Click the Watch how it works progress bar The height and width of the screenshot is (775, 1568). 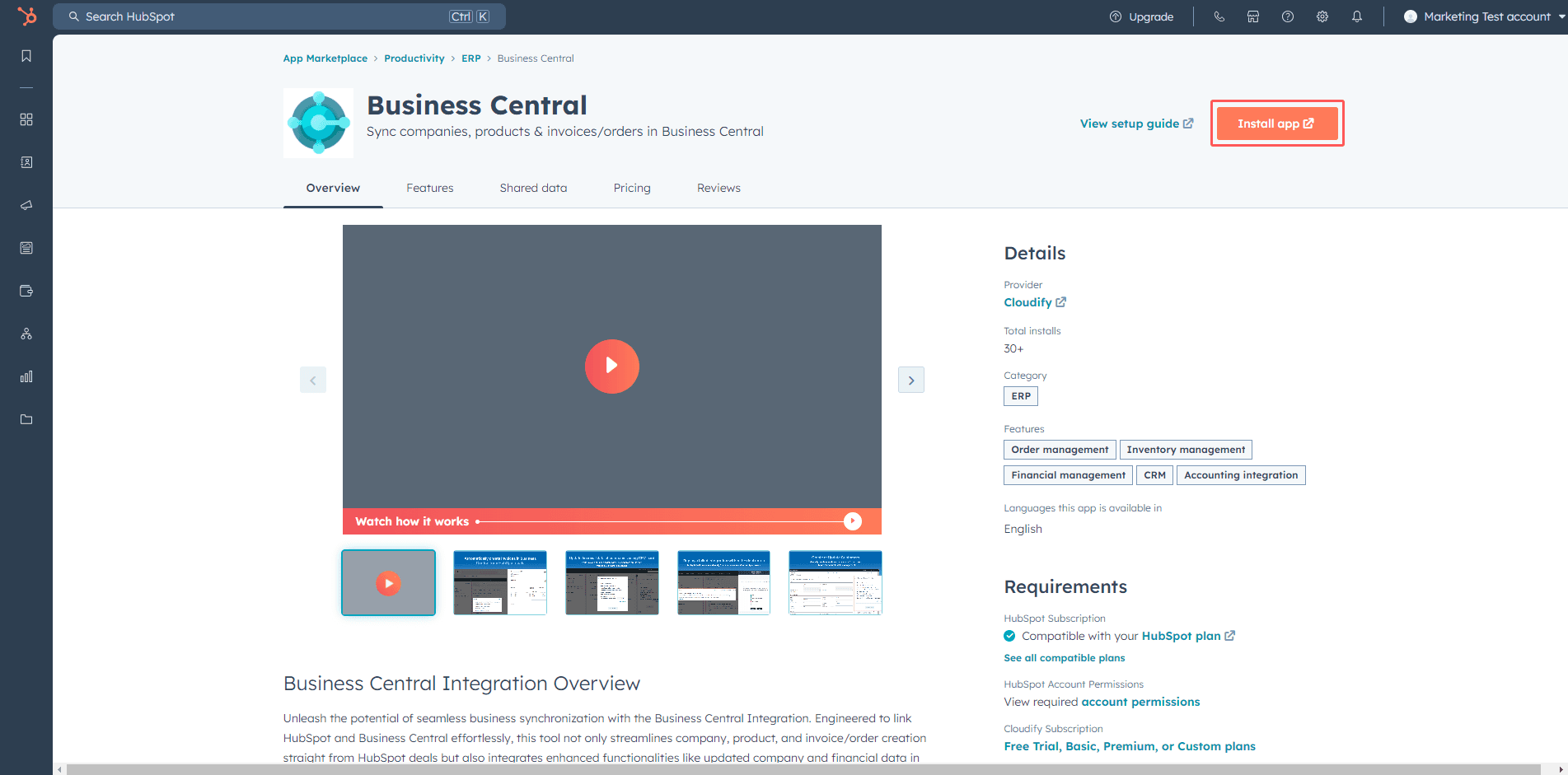tap(612, 521)
